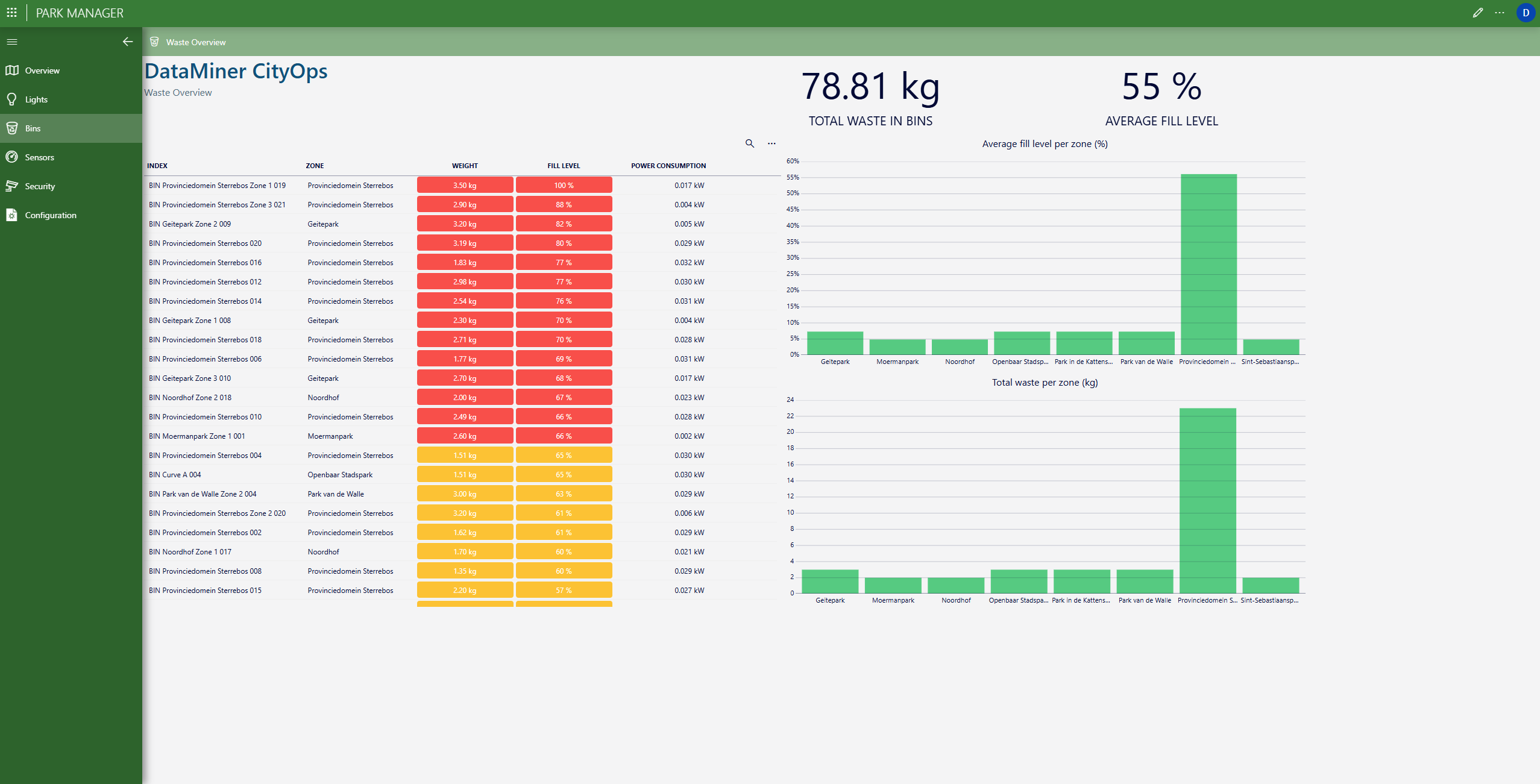This screenshot has width=1540, height=784.
Task: Click the red 100 % fill level cell
Action: (x=564, y=185)
